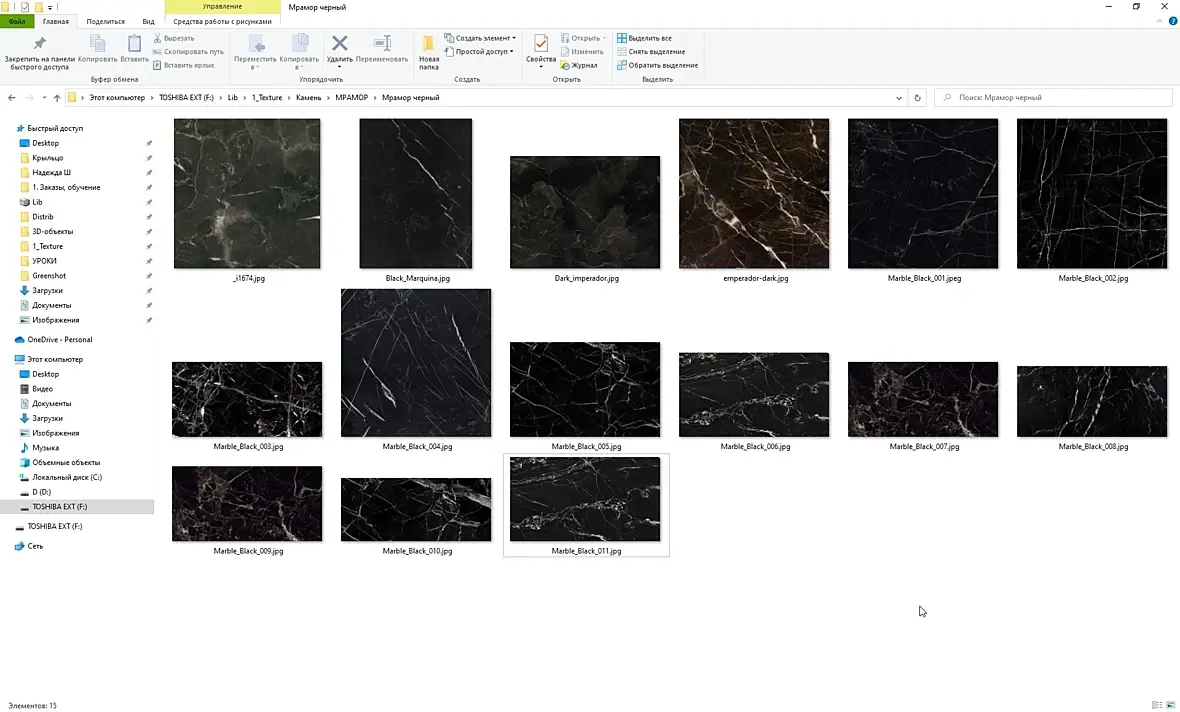Open Lib in Quick access sidebar
Screen dimensions: 1180x712
point(37,202)
